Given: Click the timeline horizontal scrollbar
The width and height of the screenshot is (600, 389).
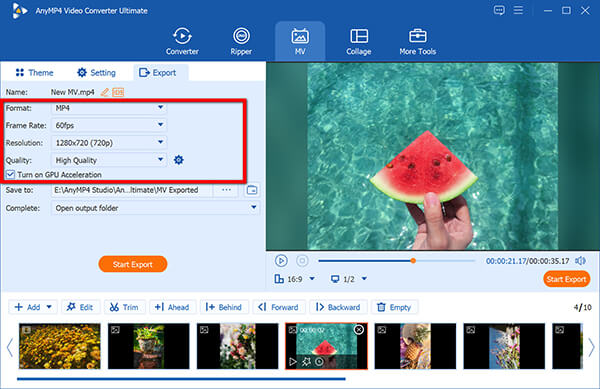Looking at the screenshot, I should (x=181, y=379).
